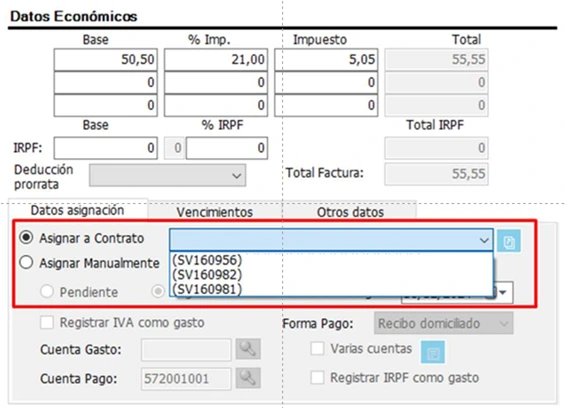Open the Deducción prorrata dropdown
Screen dimensions: 567x408
167,175
